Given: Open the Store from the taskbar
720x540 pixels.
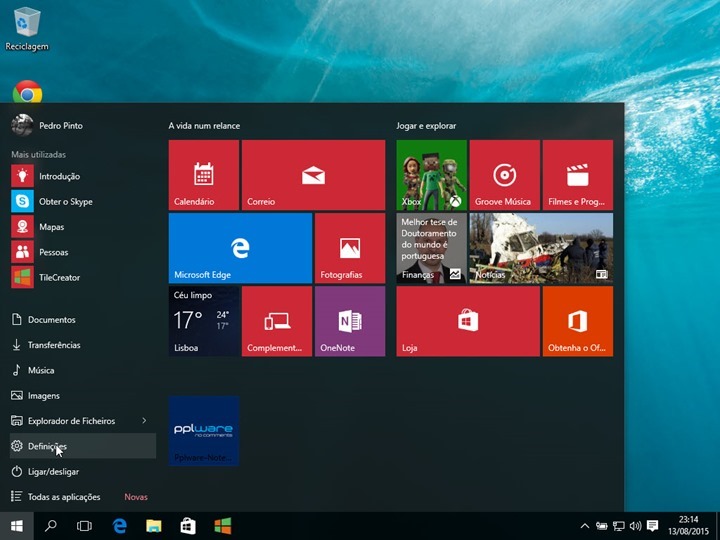Looking at the screenshot, I should pyautogui.click(x=188, y=526).
